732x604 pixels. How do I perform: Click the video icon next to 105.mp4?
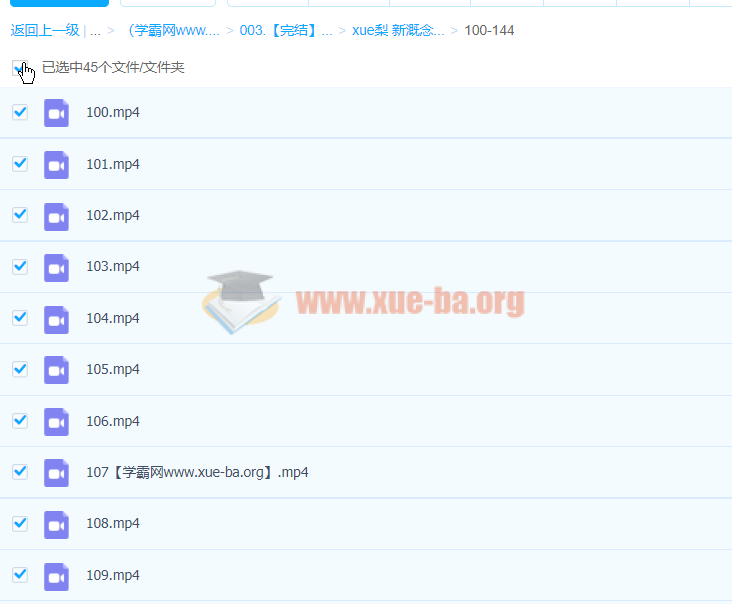(x=56, y=370)
